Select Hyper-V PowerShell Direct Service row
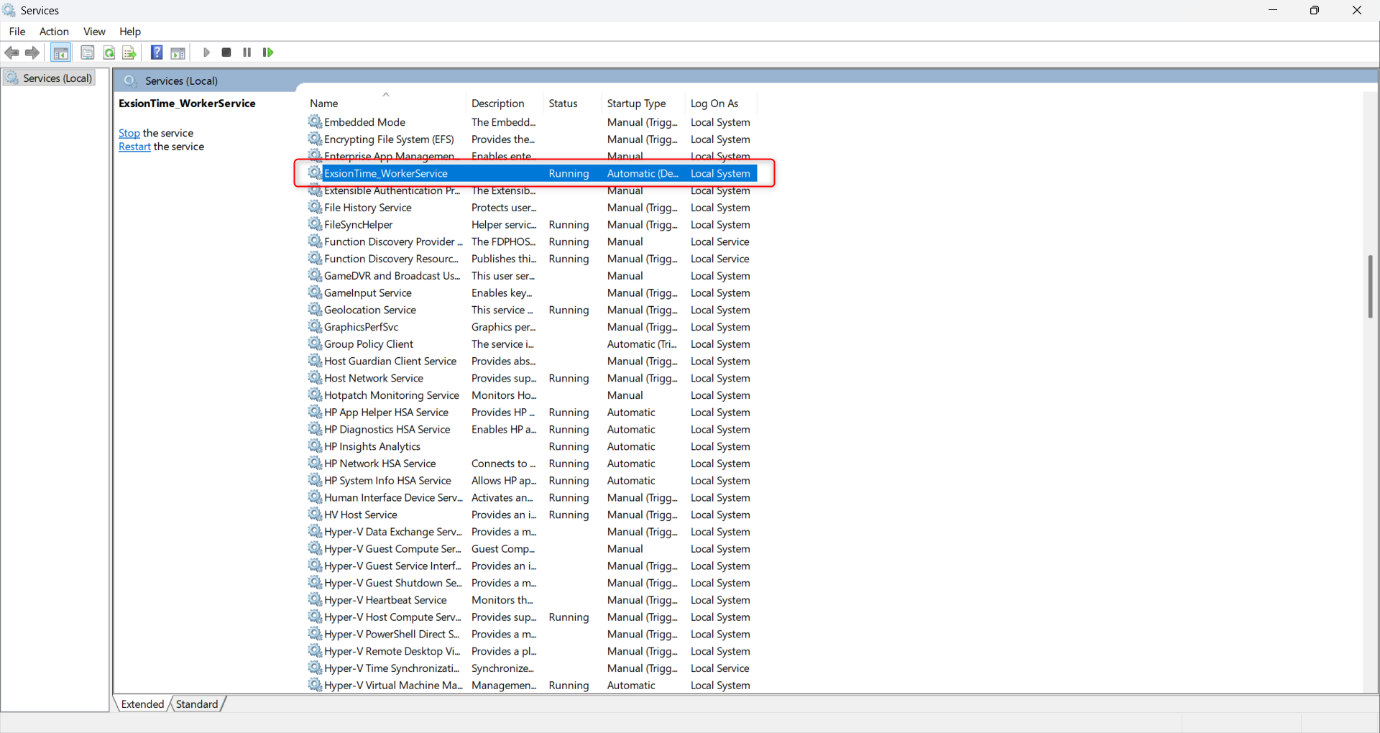The width and height of the screenshot is (1380, 733). [531, 634]
